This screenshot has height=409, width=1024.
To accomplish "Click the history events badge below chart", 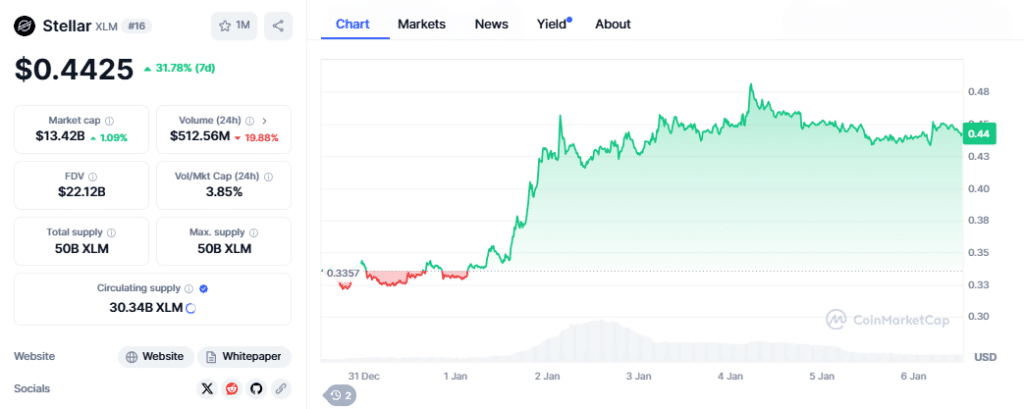I will 340,395.
